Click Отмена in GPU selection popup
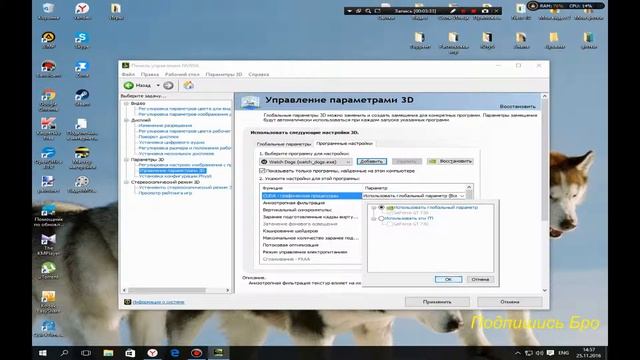The height and width of the screenshot is (360, 640). coord(480,280)
